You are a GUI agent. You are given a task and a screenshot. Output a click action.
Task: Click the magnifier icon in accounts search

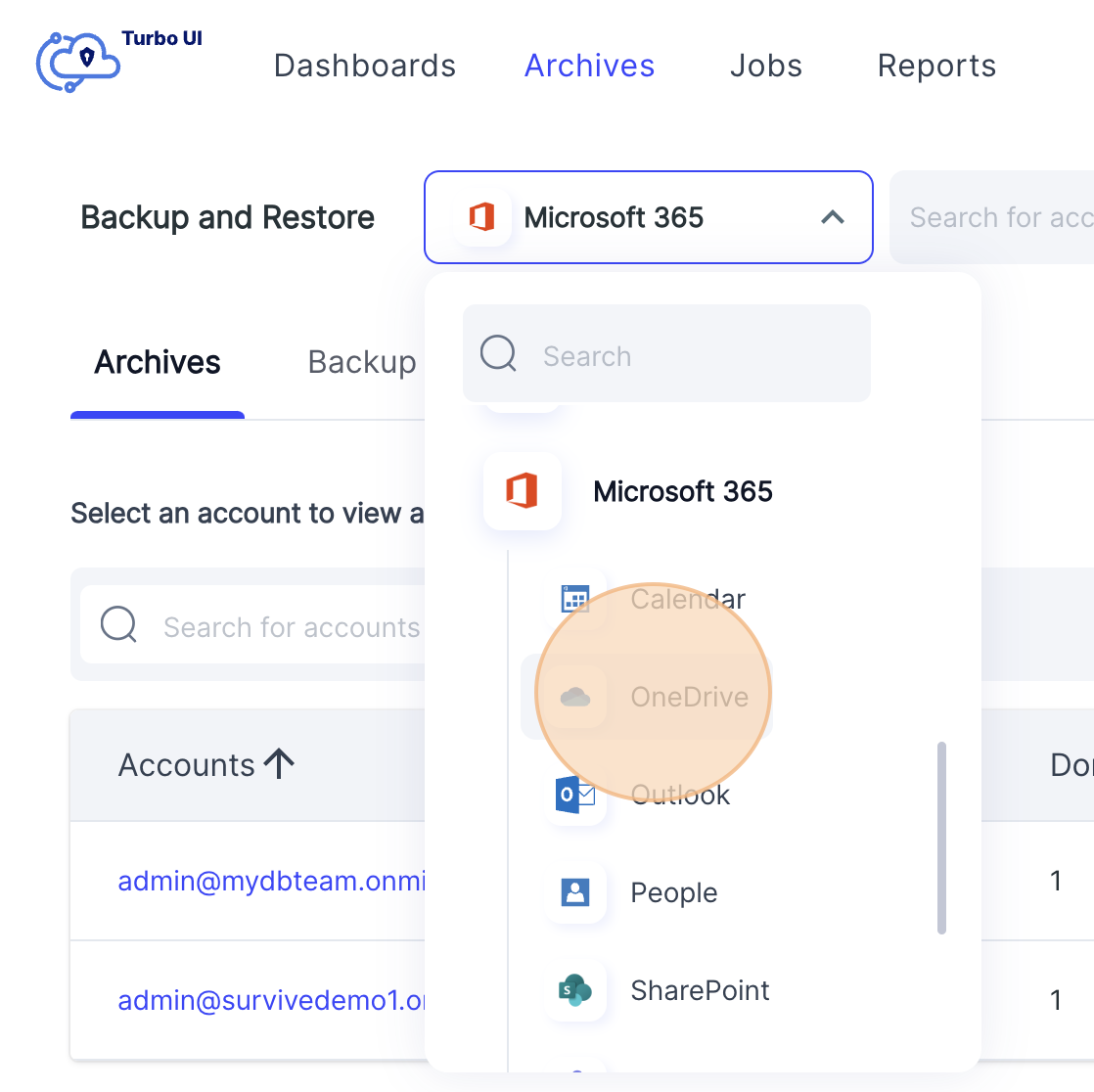coord(118,624)
